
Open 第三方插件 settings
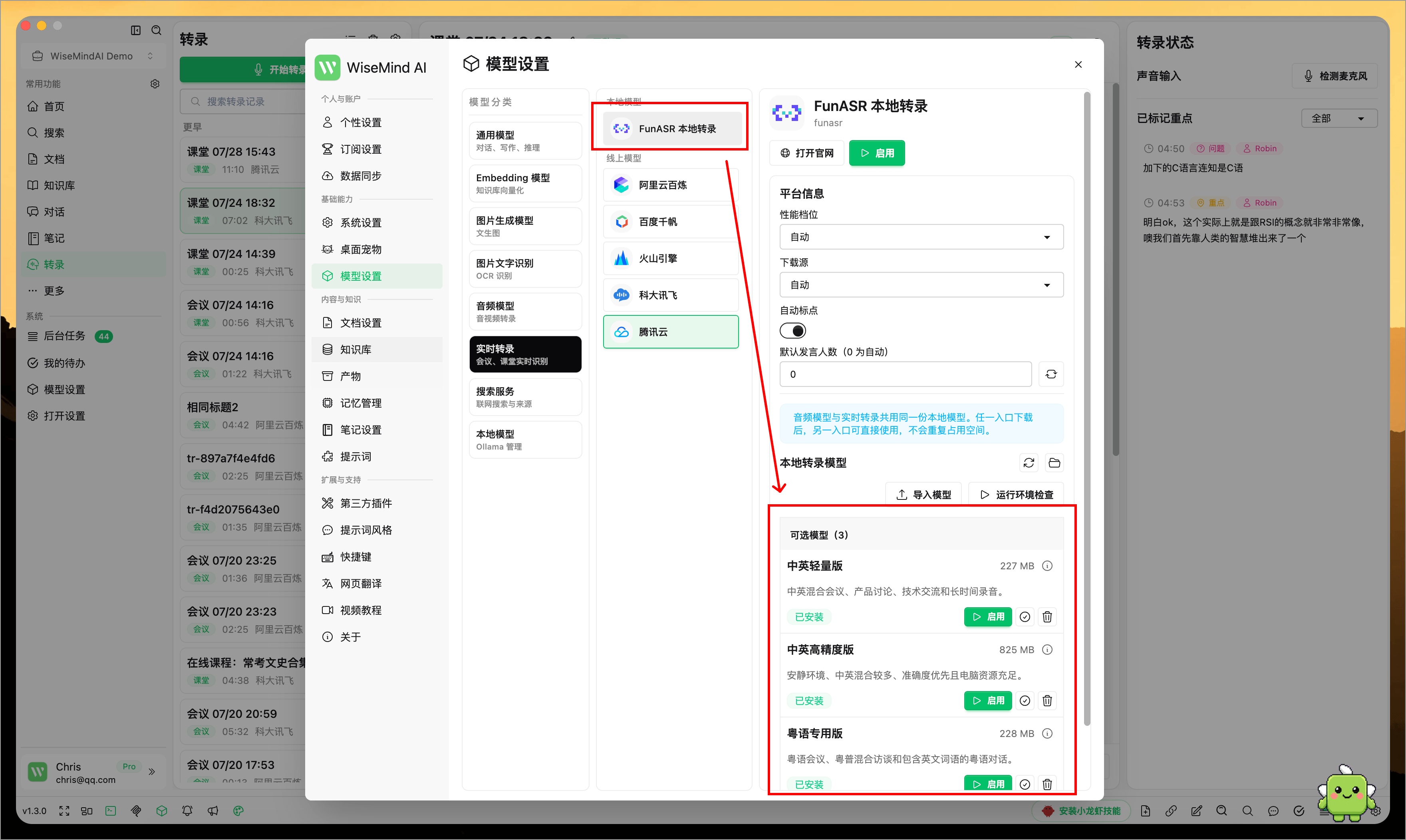tap(377, 503)
